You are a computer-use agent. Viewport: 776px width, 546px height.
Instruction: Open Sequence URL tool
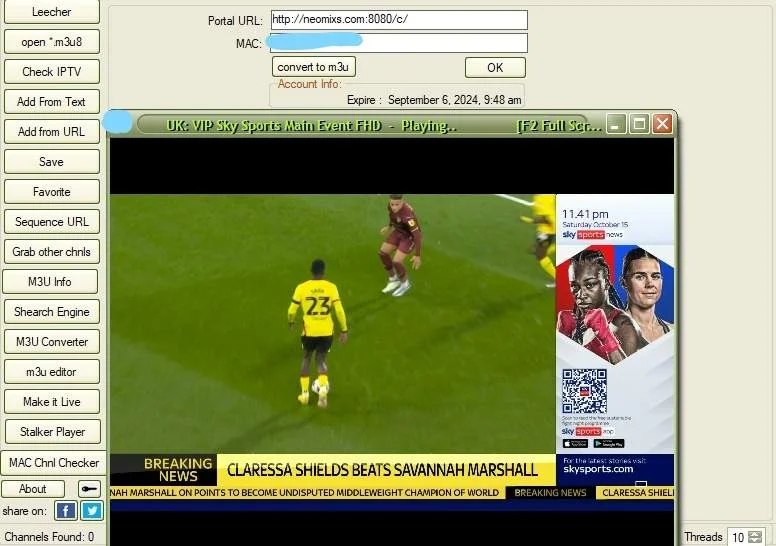click(51, 222)
